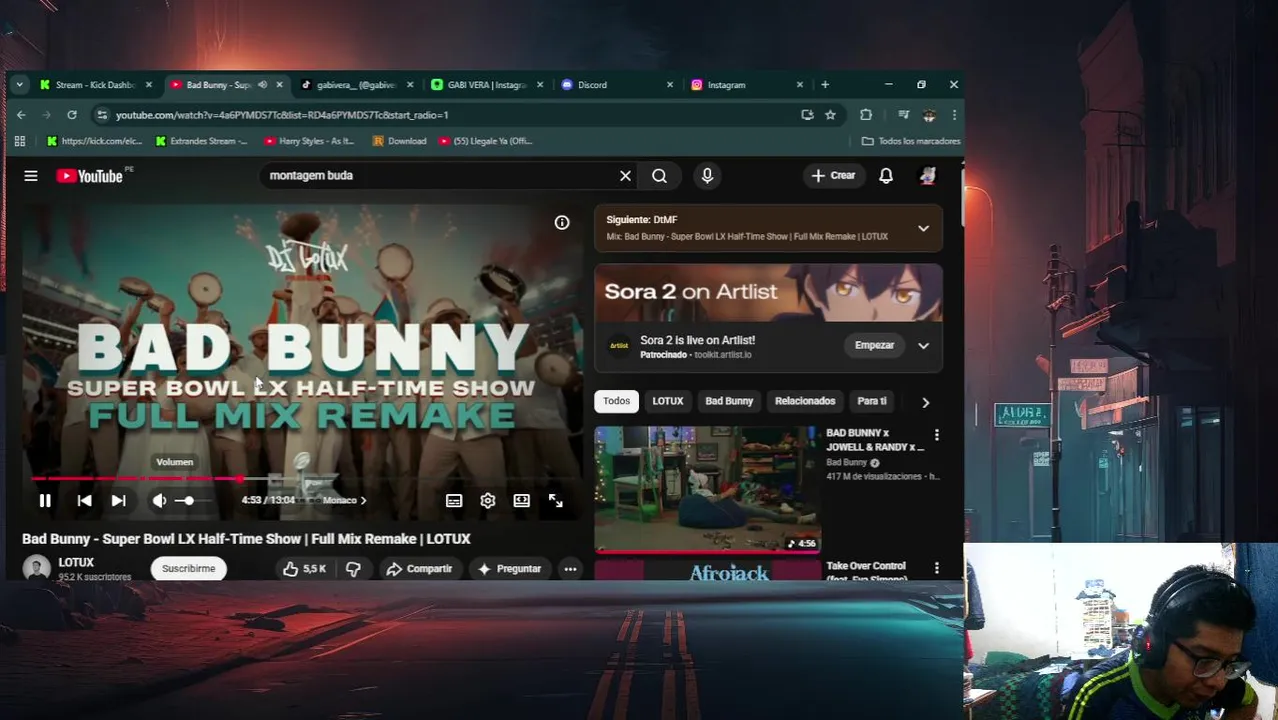Select the Todos filter chip
Viewport: 1278px width, 720px height.
(x=616, y=401)
